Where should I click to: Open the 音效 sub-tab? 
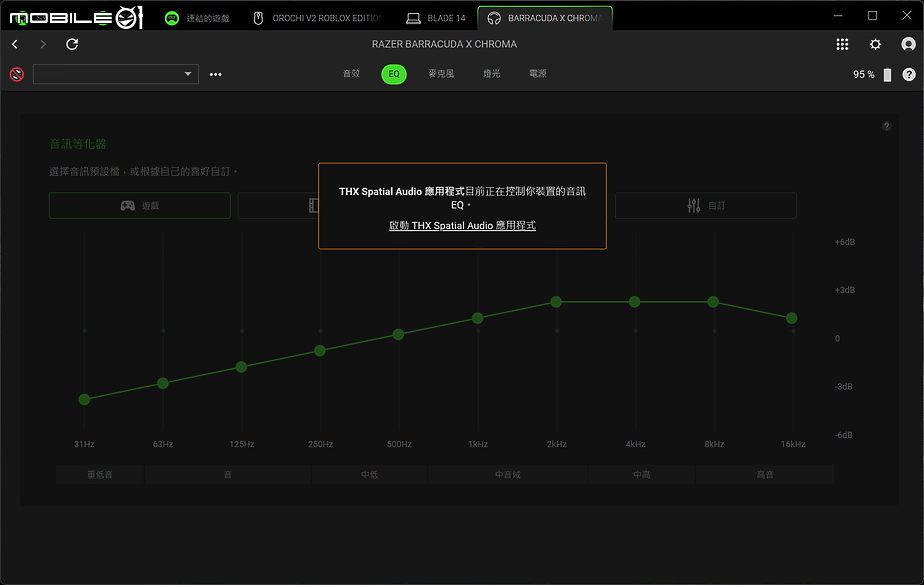[x=351, y=74]
